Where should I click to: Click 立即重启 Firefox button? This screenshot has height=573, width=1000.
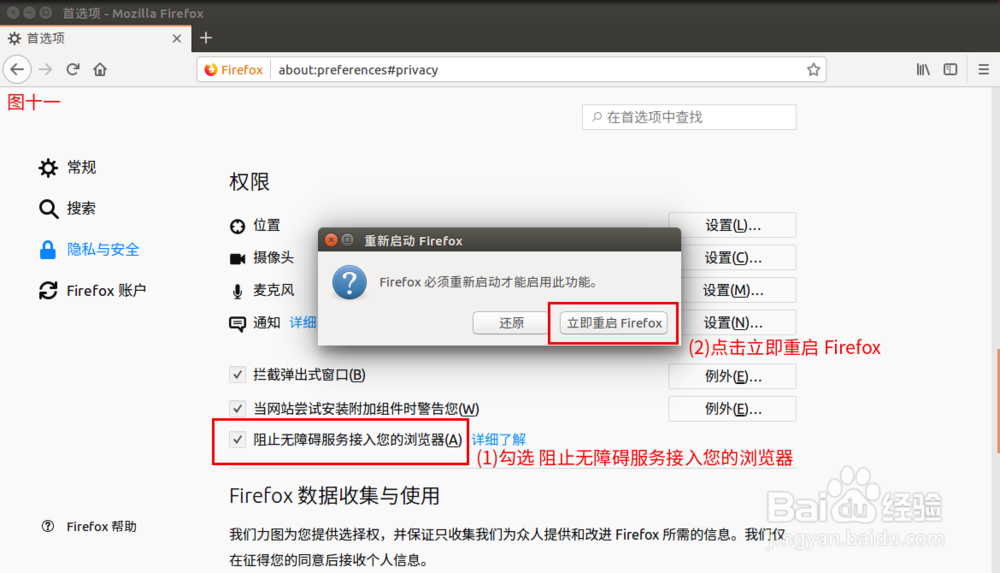(614, 323)
